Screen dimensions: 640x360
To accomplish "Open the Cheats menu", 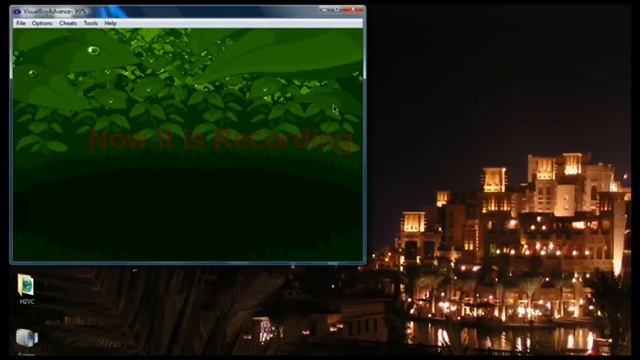I will click(x=68, y=23).
